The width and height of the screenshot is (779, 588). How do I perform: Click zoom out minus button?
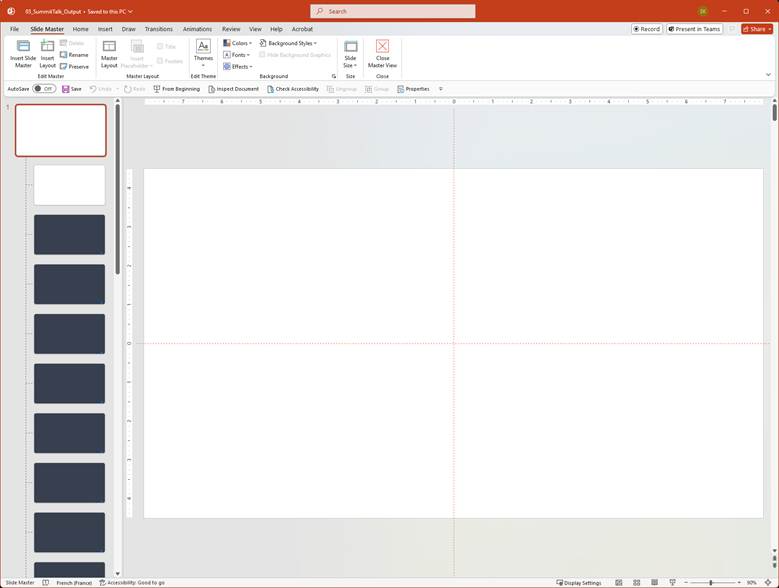coord(686,583)
